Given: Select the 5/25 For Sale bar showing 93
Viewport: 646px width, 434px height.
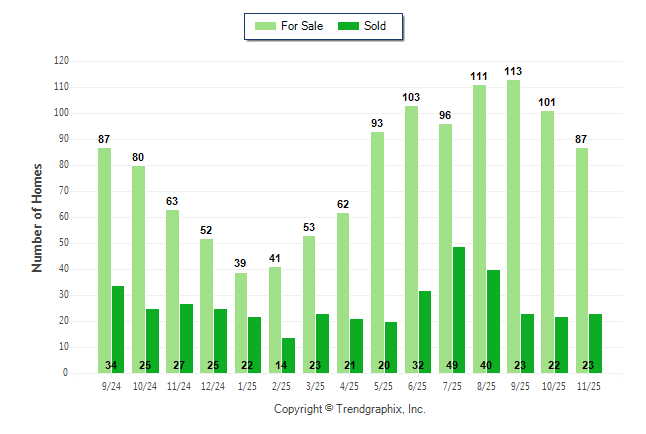Looking at the screenshot, I should coord(378,252).
